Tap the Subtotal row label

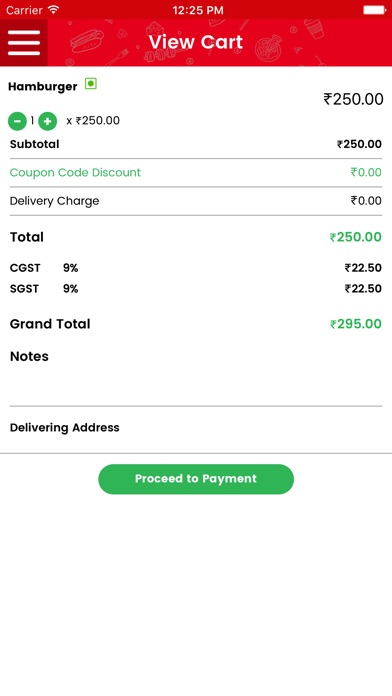click(35, 144)
